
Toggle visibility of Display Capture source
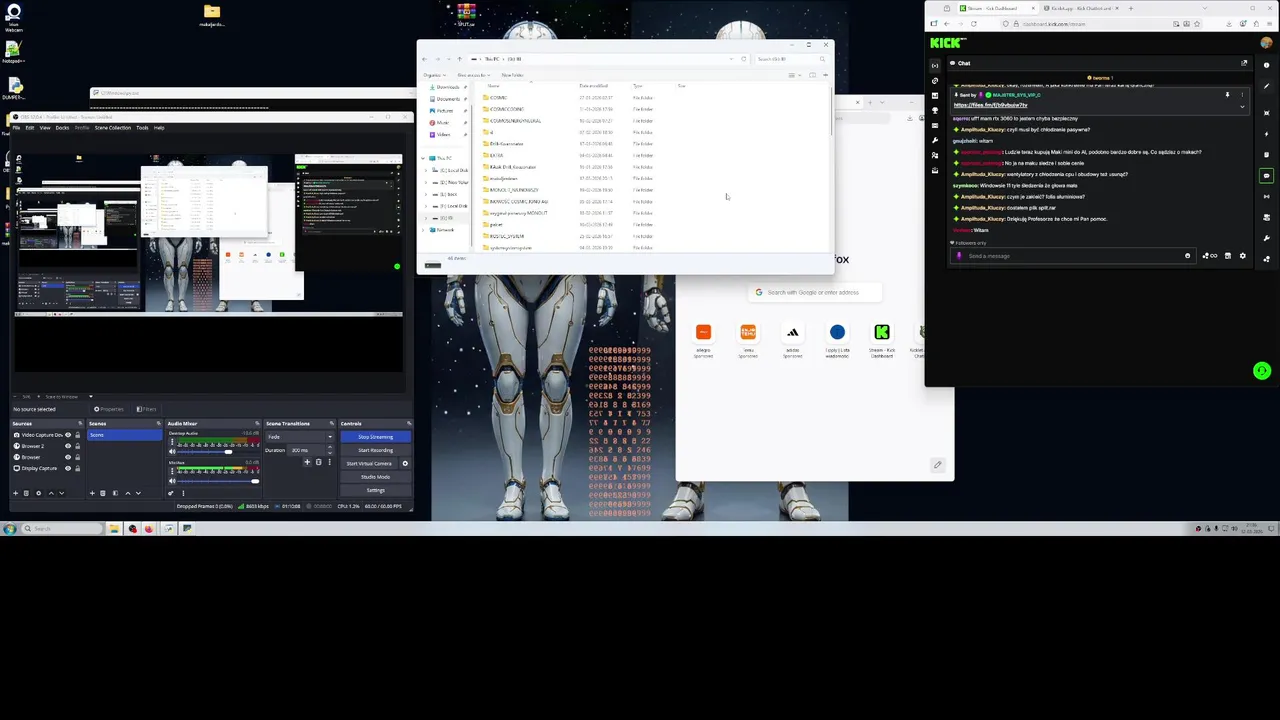point(68,468)
